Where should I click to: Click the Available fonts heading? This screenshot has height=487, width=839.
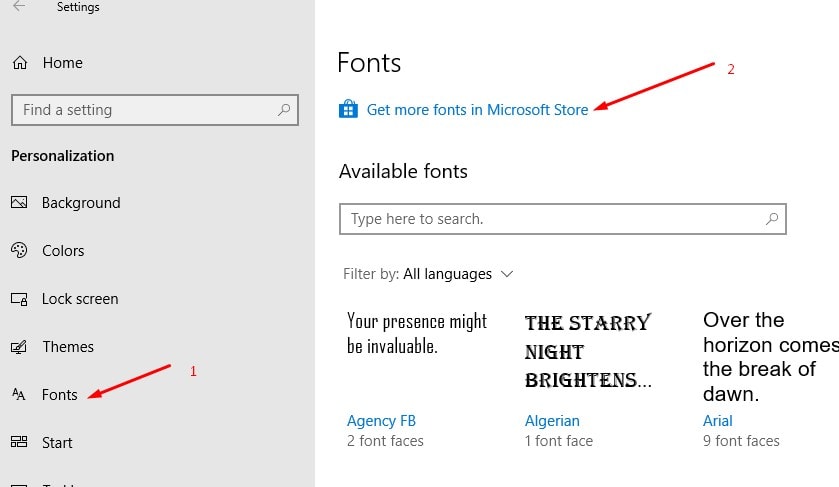pyautogui.click(x=403, y=171)
